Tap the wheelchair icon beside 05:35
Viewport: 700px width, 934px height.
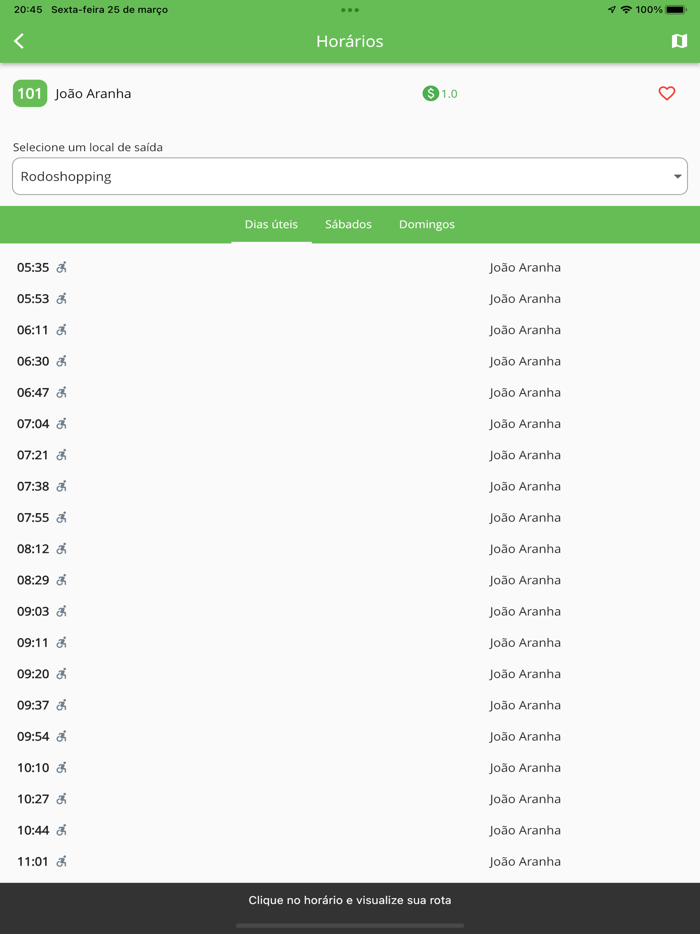[x=62, y=267]
